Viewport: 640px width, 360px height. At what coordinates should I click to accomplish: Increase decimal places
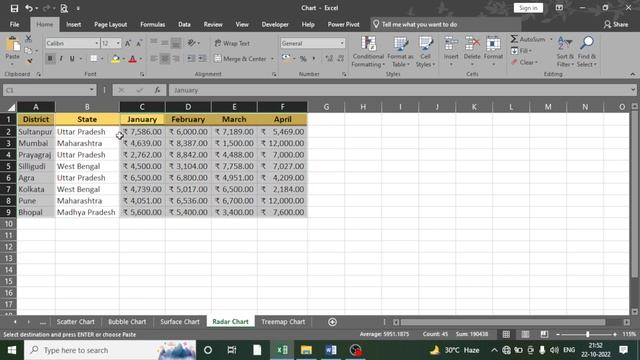(329, 59)
